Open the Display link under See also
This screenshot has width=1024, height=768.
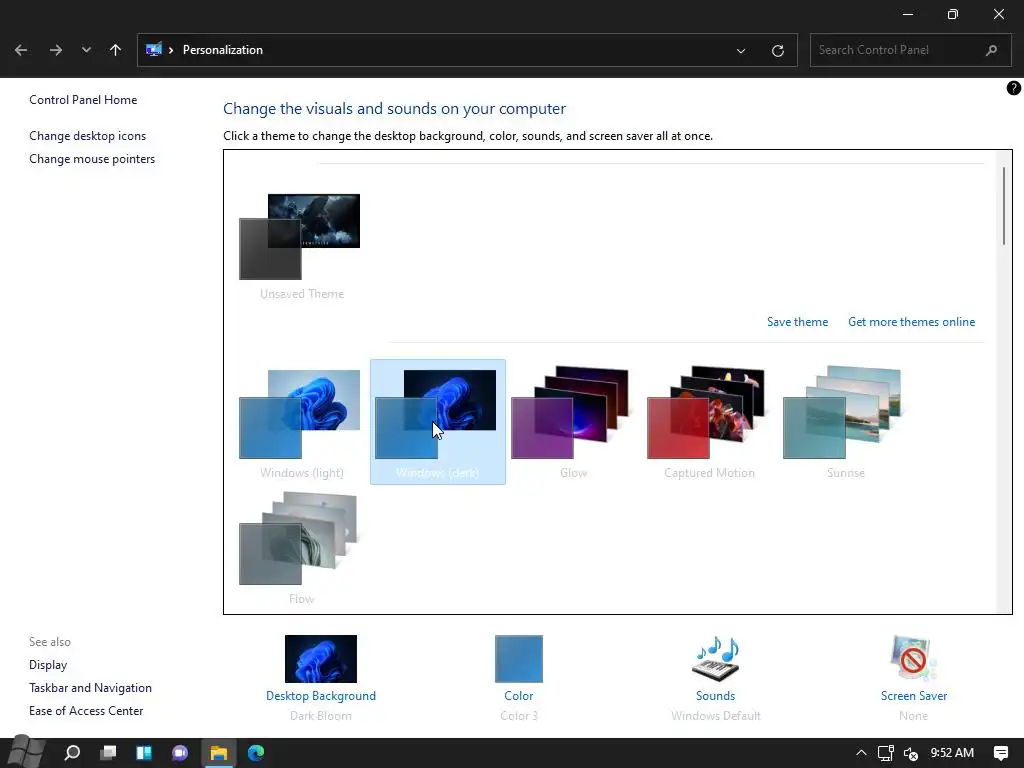[x=48, y=665]
